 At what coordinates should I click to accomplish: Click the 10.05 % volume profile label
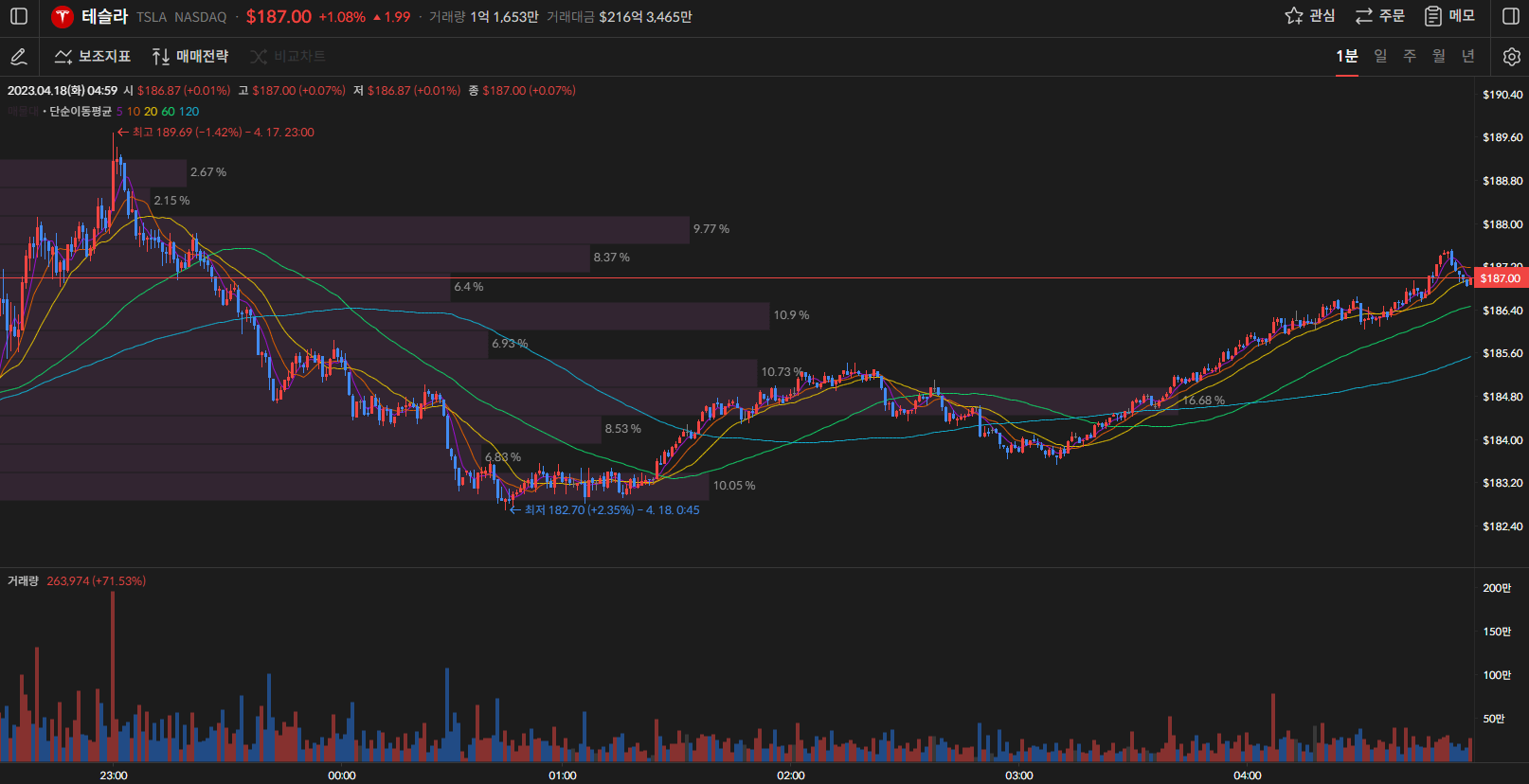pyautogui.click(x=734, y=486)
